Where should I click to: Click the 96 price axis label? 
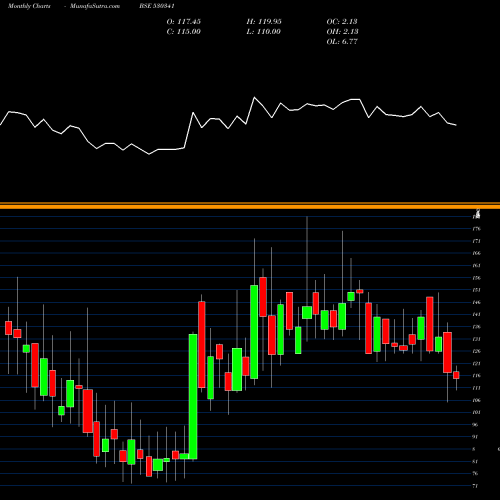[x=475, y=425]
